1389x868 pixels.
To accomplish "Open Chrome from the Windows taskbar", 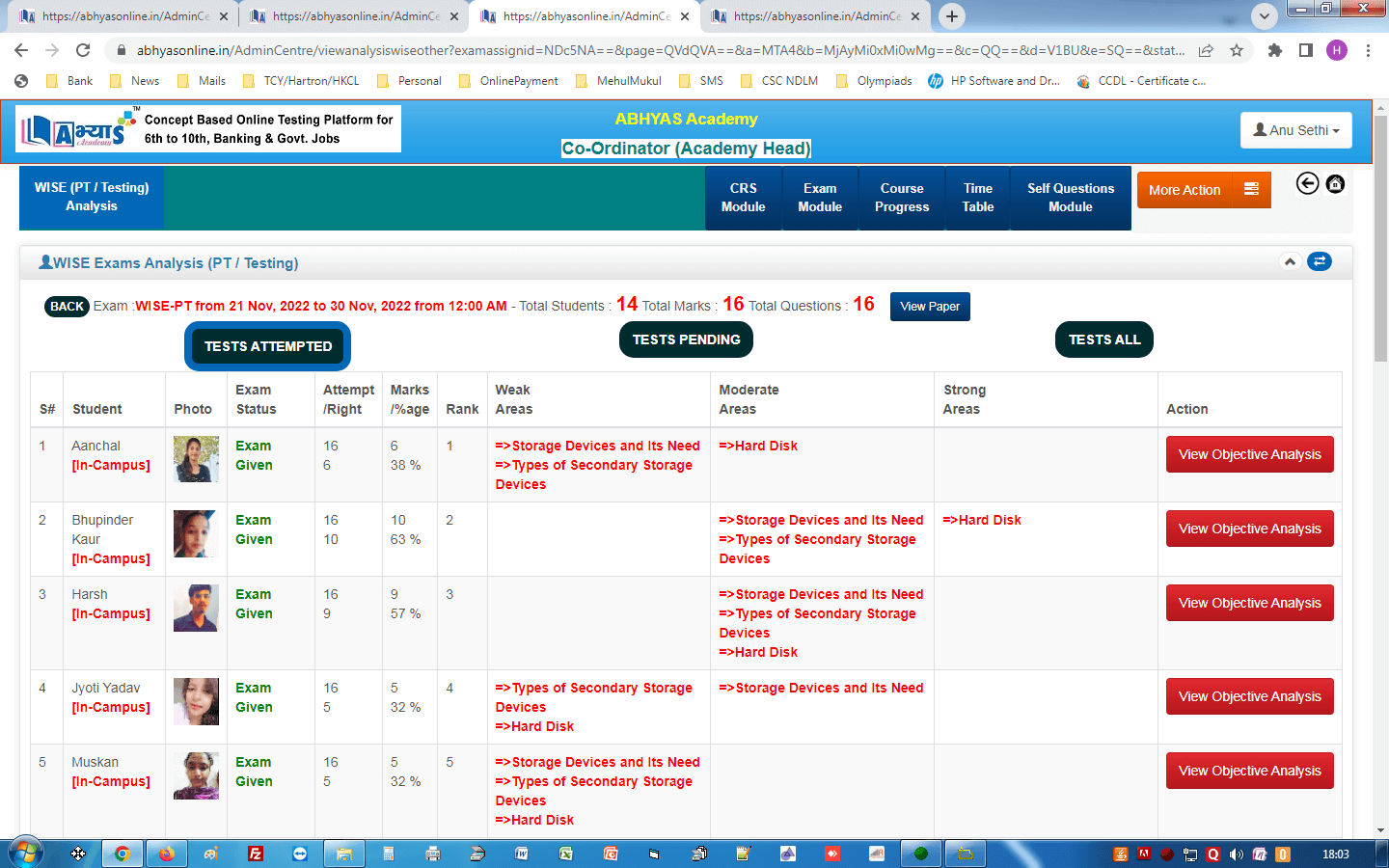I will click(123, 854).
